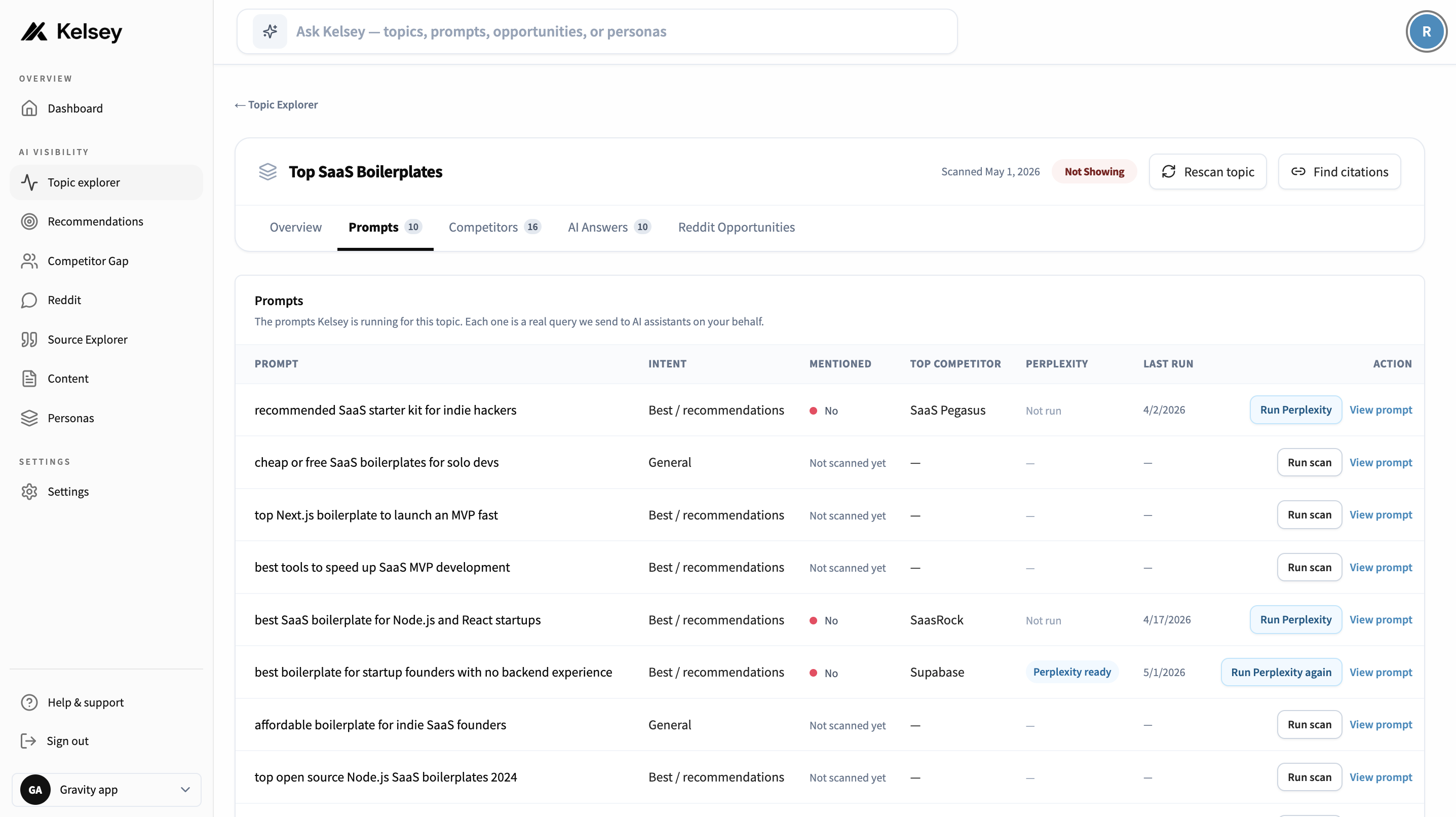Click the link icon in Find citations
The width and height of the screenshot is (1456, 817).
[x=1298, y=171]
